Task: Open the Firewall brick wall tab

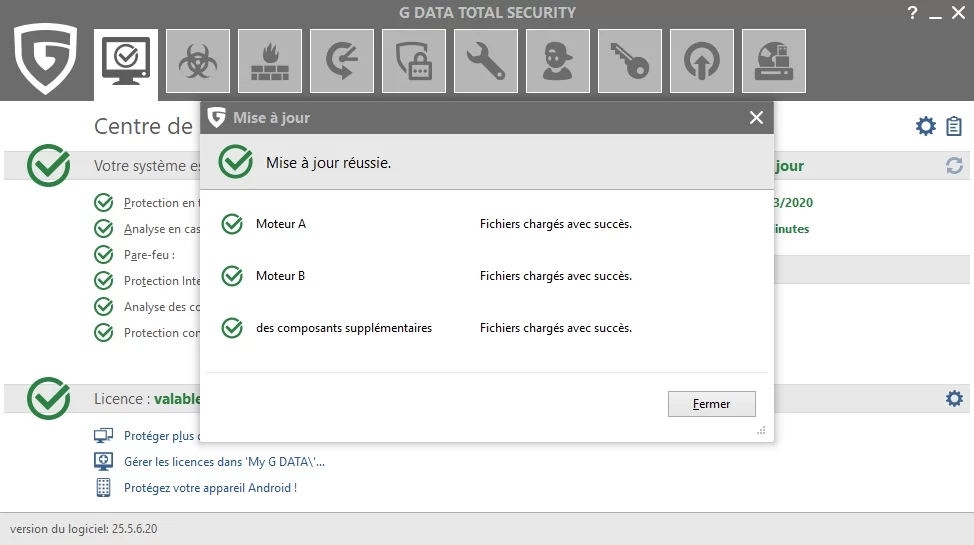Action: point(270,61)
